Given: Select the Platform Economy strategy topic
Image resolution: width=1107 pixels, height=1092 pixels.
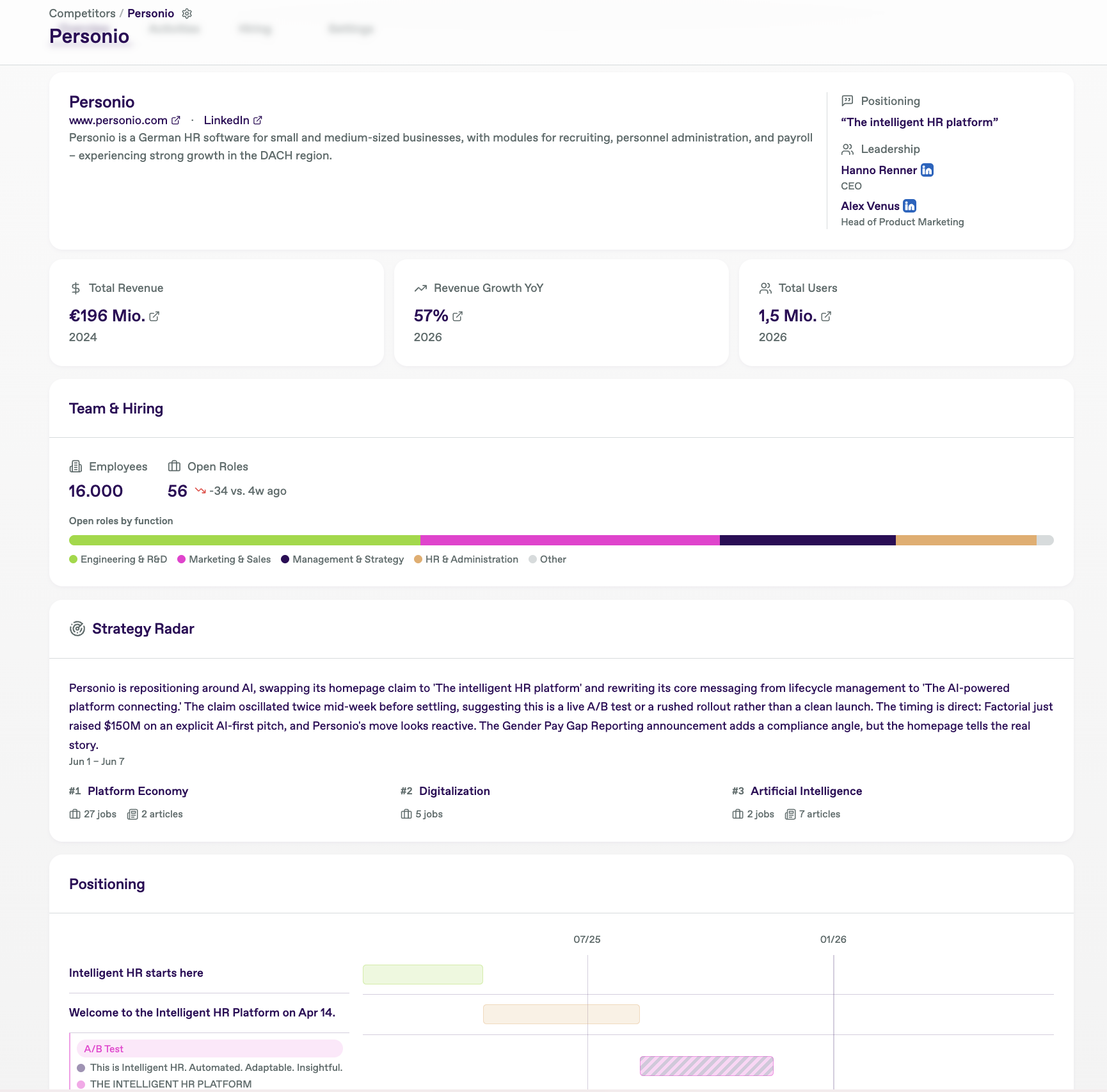Looking at the screenshot, I should click(138, 791).
